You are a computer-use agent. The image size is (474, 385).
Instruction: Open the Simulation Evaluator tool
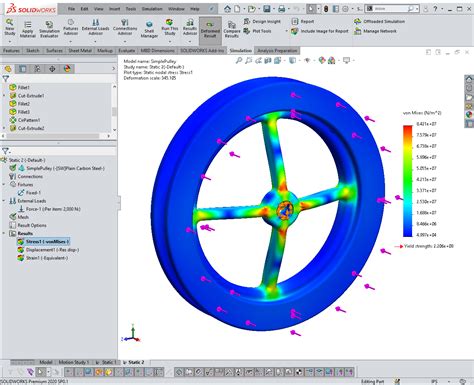[49, 29]
